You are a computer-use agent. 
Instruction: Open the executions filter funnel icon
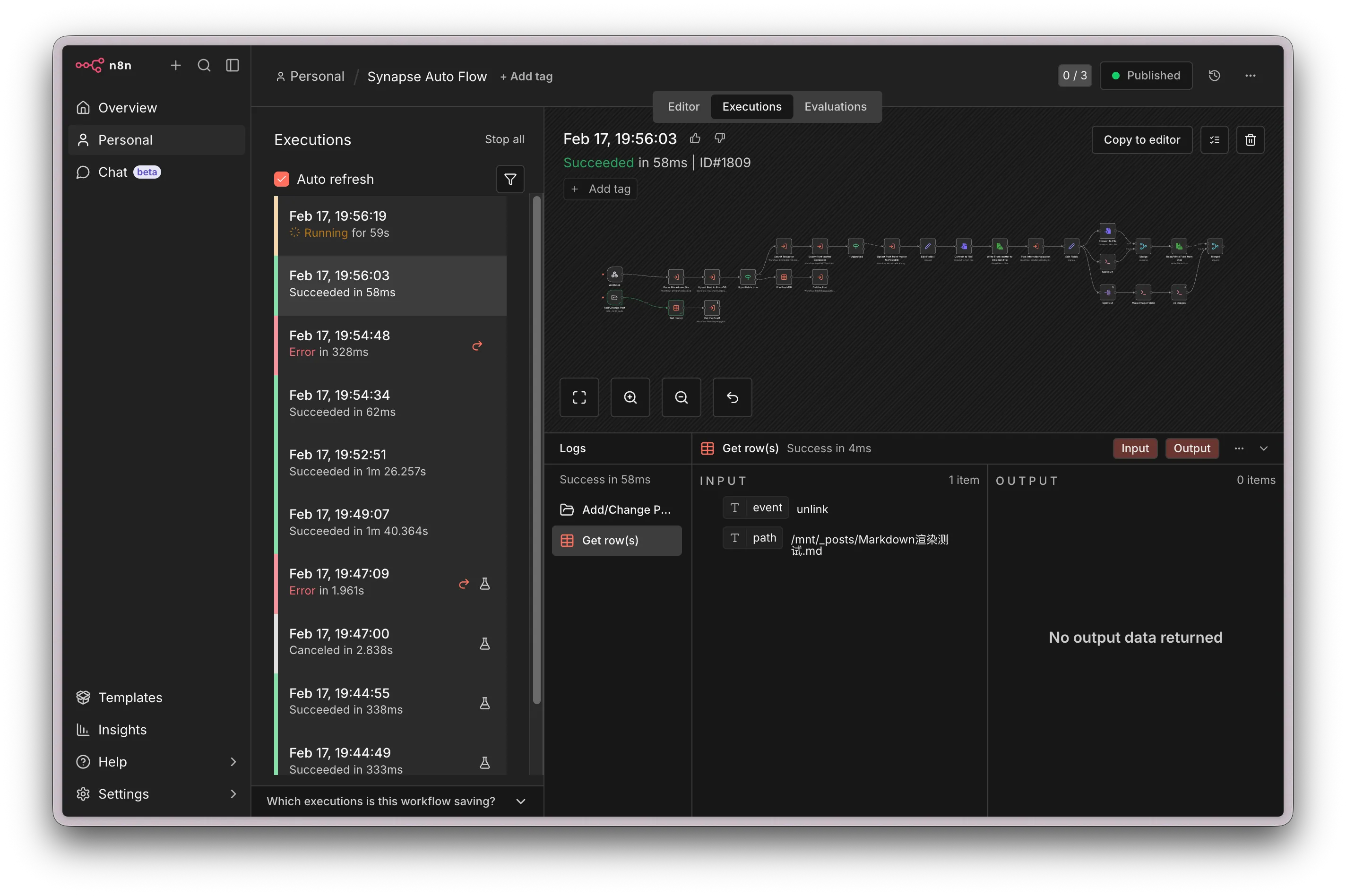tap(510, 180)
